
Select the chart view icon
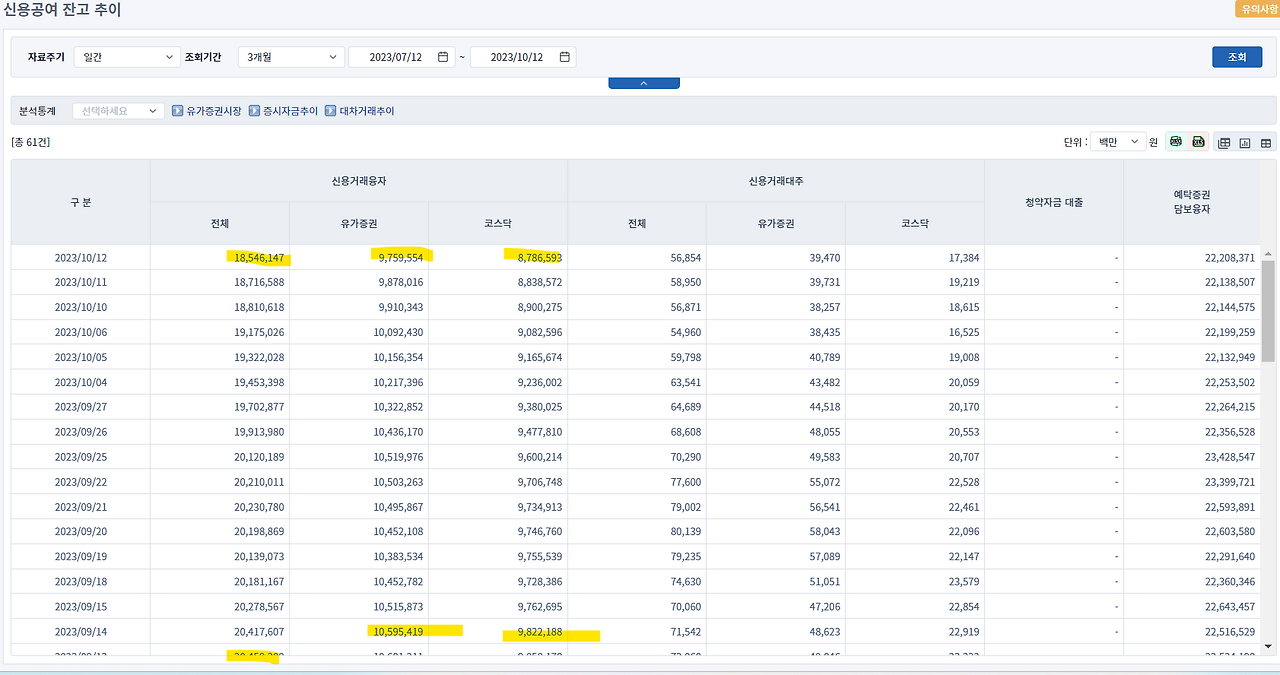pyautogui.click(x=1245, y=142)
